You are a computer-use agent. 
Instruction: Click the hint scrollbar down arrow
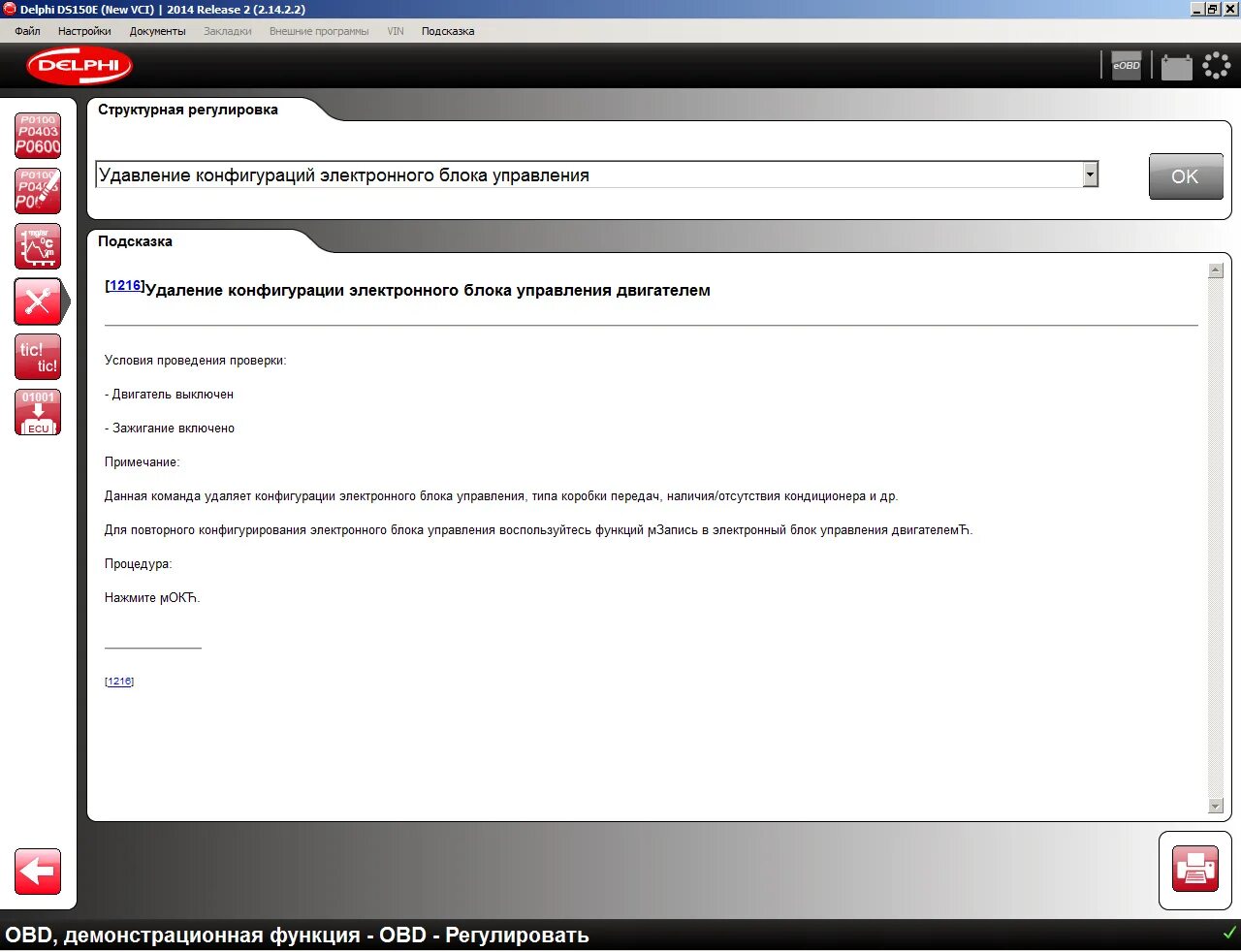pyautogui.click(x=1216, y=806)
